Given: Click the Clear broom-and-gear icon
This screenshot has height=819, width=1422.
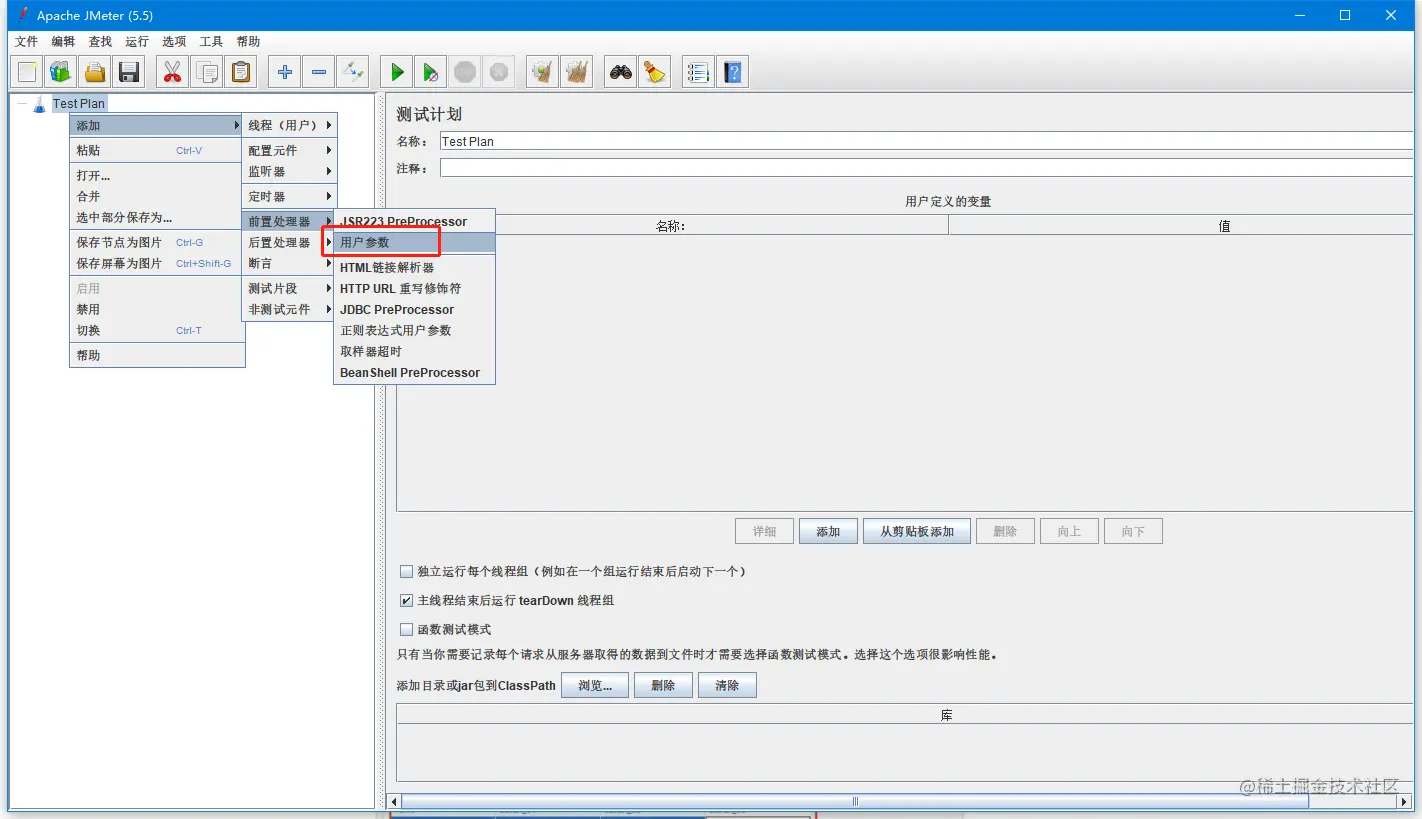Looking at the screenshot, I should click(543, 72).
